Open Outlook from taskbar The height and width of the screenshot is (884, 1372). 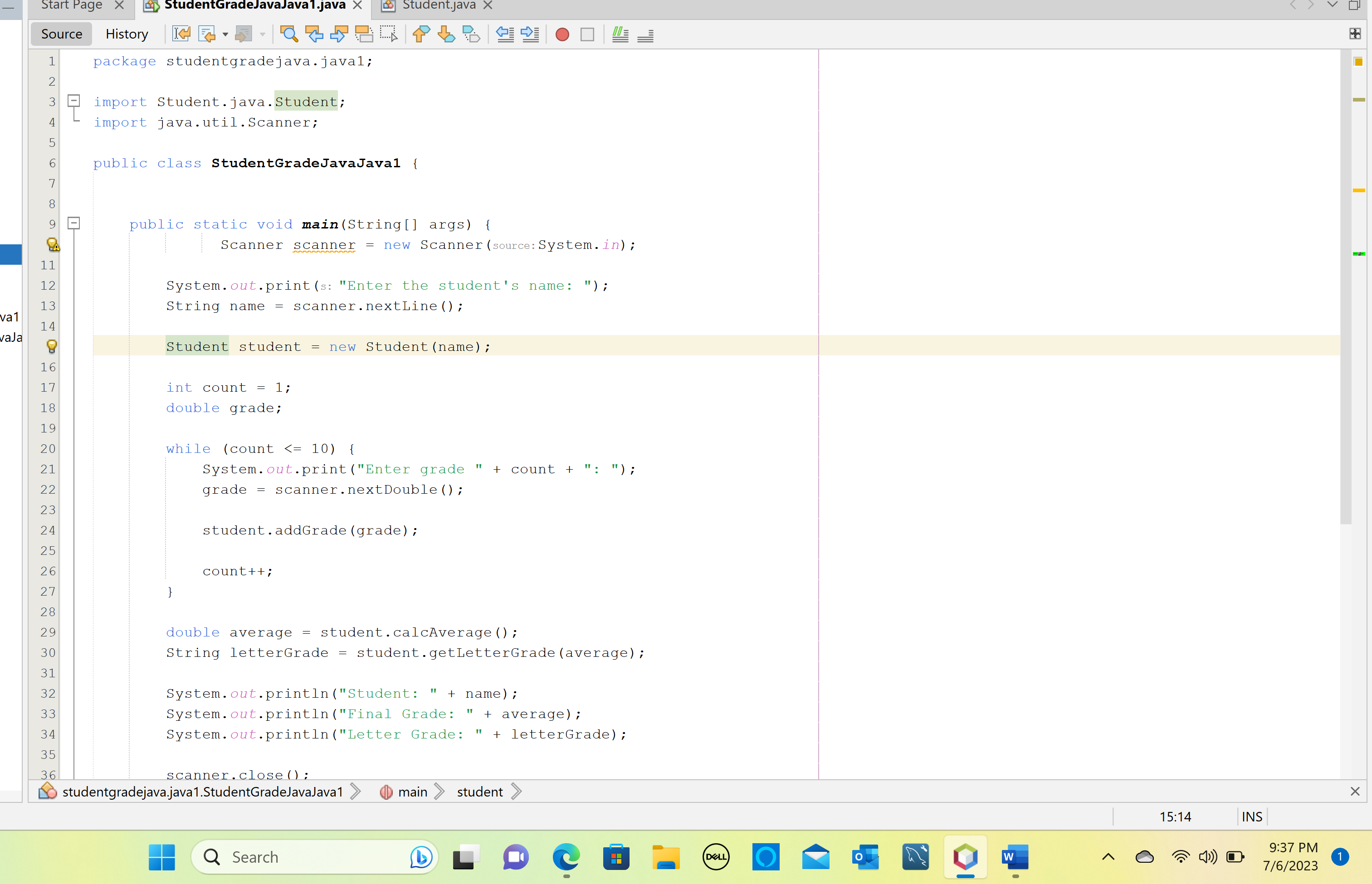(865, 857)
